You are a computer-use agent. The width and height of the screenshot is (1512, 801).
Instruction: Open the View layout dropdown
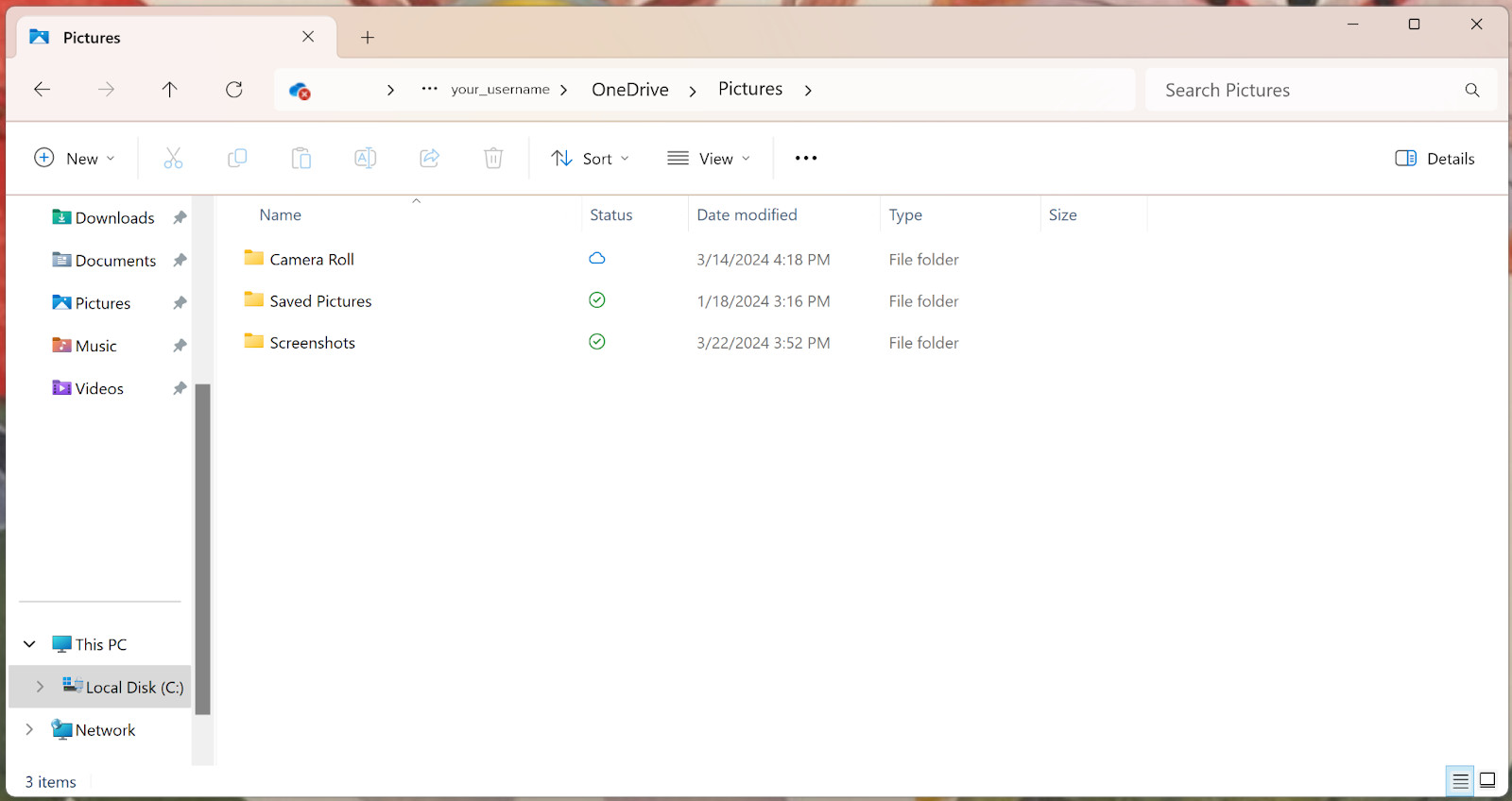[x=709, y=158]
